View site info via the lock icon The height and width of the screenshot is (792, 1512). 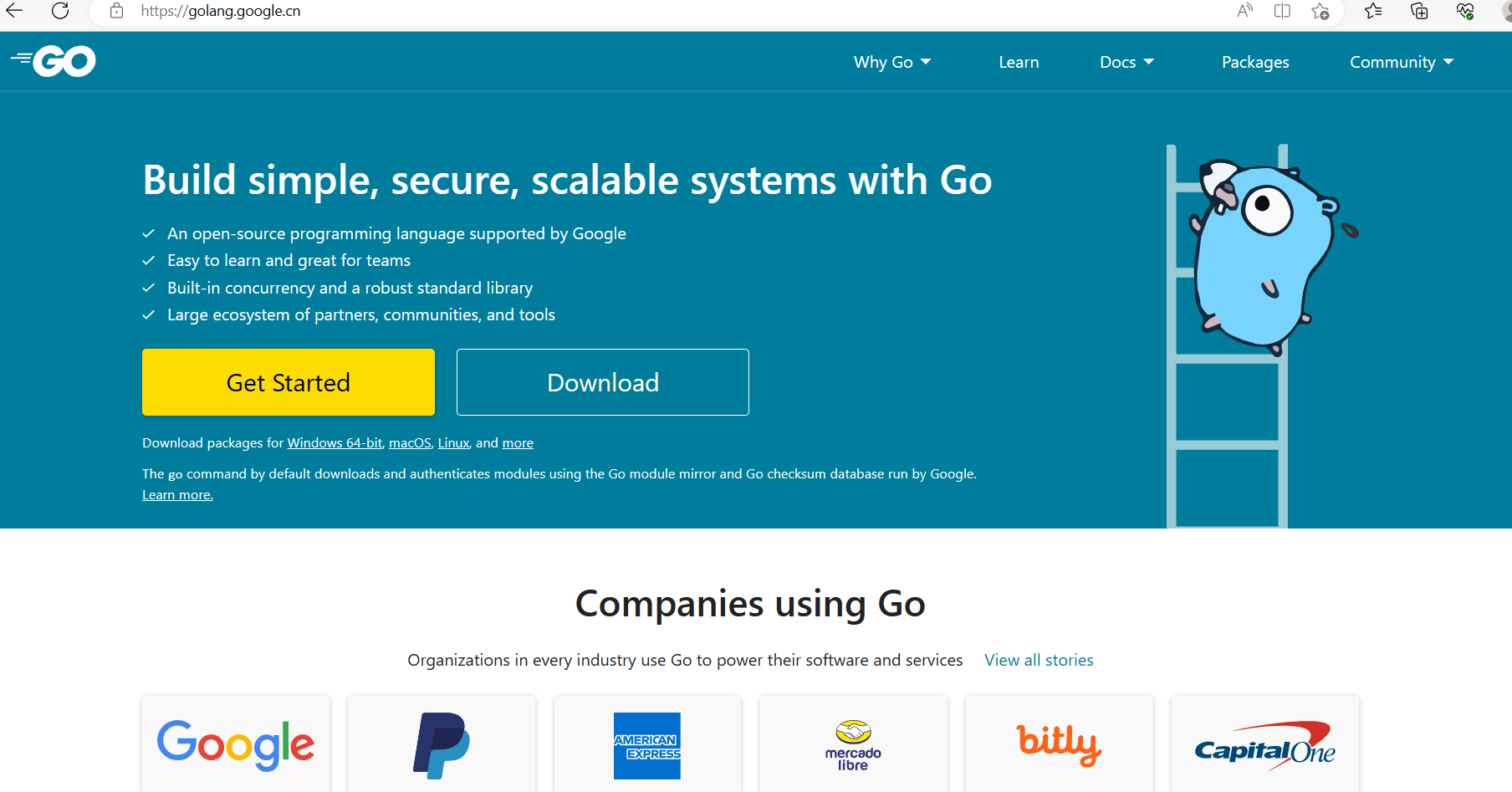117,11
